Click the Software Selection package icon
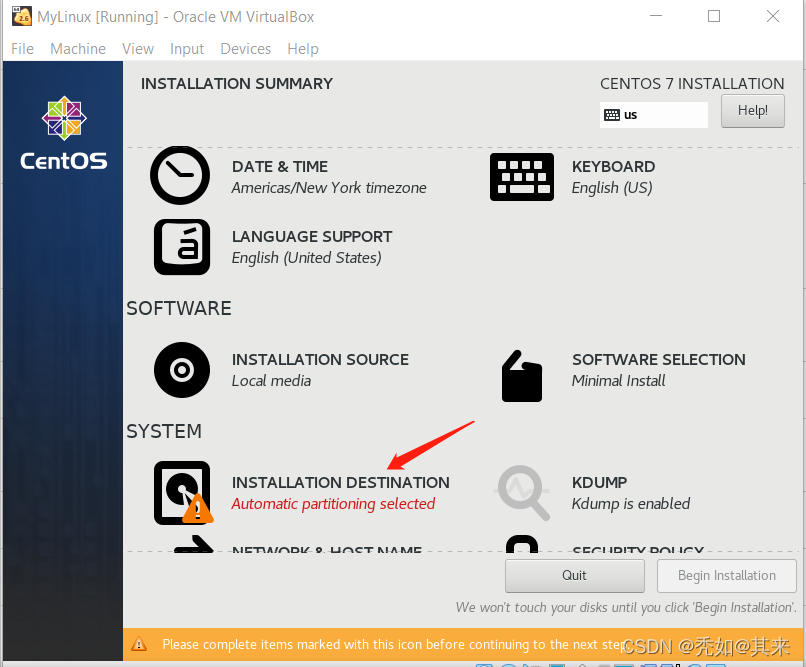This screenshot has width=806, height=667. click(x=522, y=376)
